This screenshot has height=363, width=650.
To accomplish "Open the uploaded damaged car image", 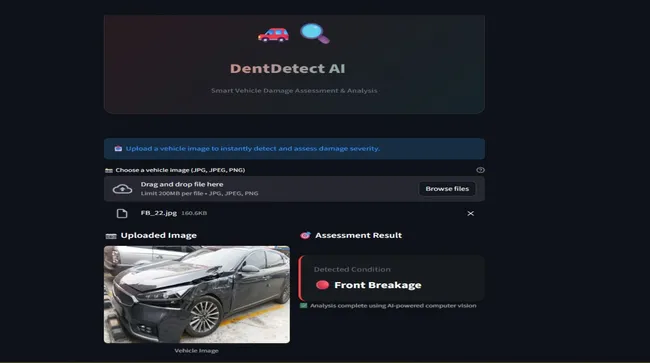I will point(197,294).
